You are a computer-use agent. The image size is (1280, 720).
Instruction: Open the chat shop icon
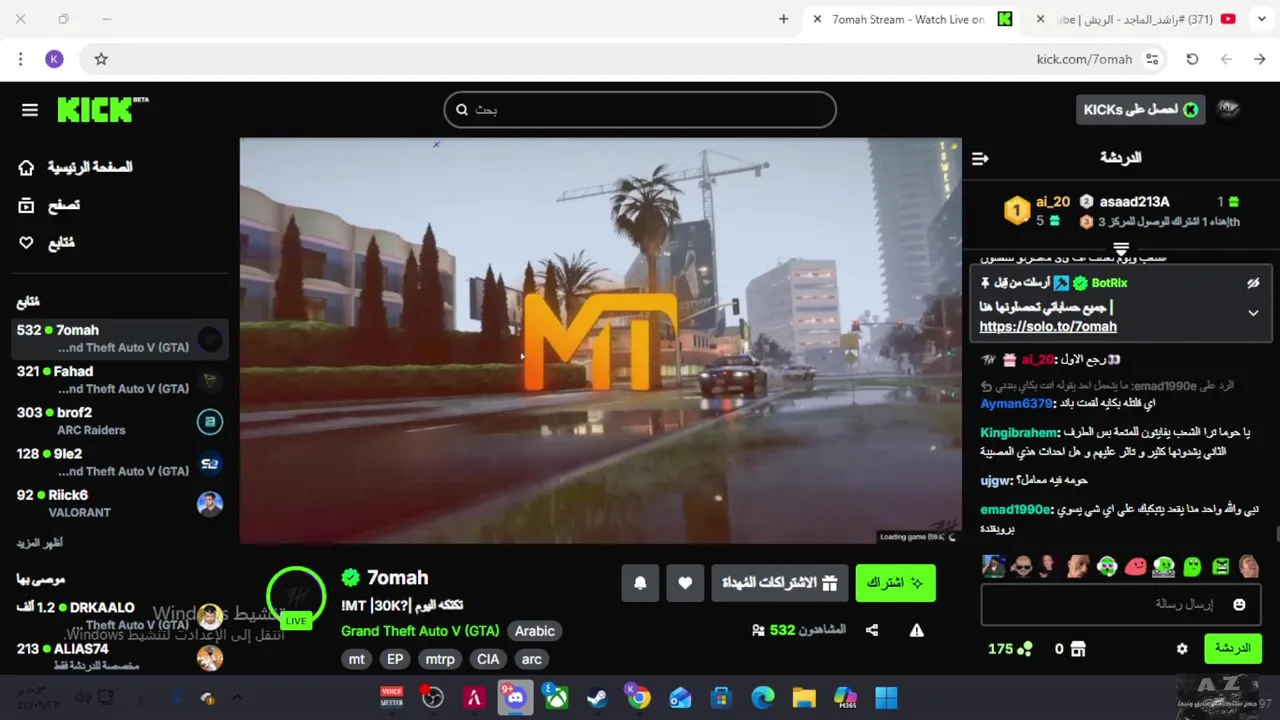1078,649
